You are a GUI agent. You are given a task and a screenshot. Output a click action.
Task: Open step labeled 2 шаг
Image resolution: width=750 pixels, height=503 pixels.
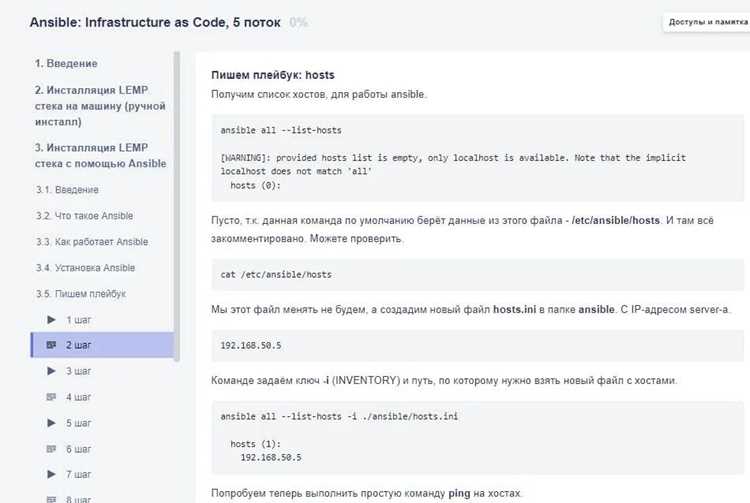click(x=78, y=345)
